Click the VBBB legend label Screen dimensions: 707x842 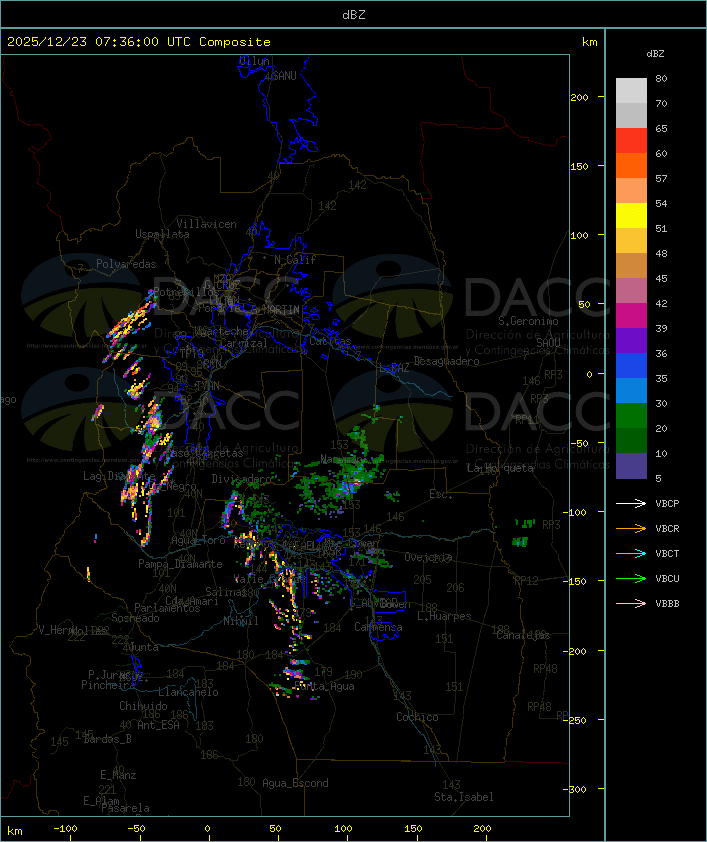[667, 604]
